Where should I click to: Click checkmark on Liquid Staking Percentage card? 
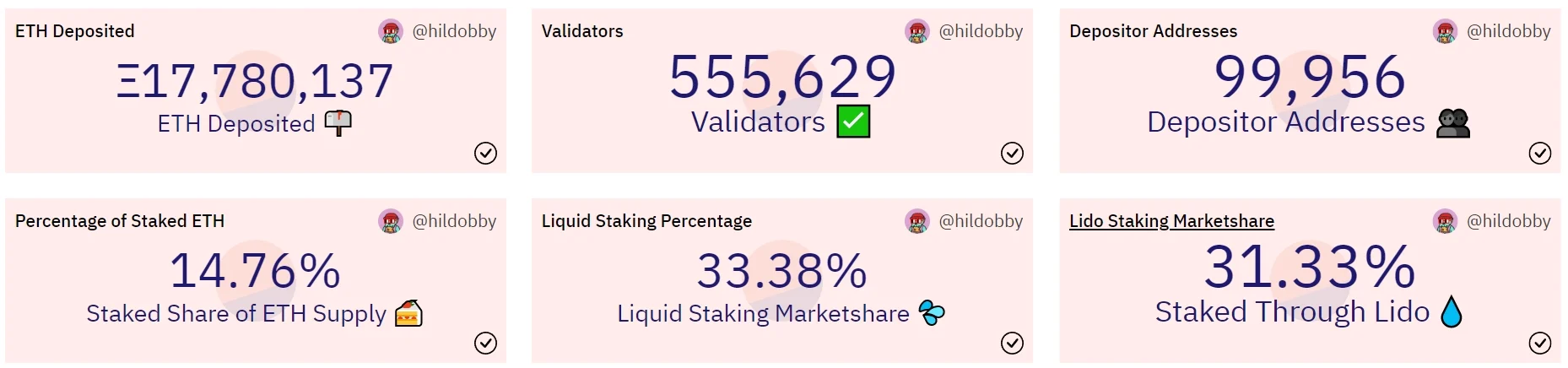coord(1012,343)
